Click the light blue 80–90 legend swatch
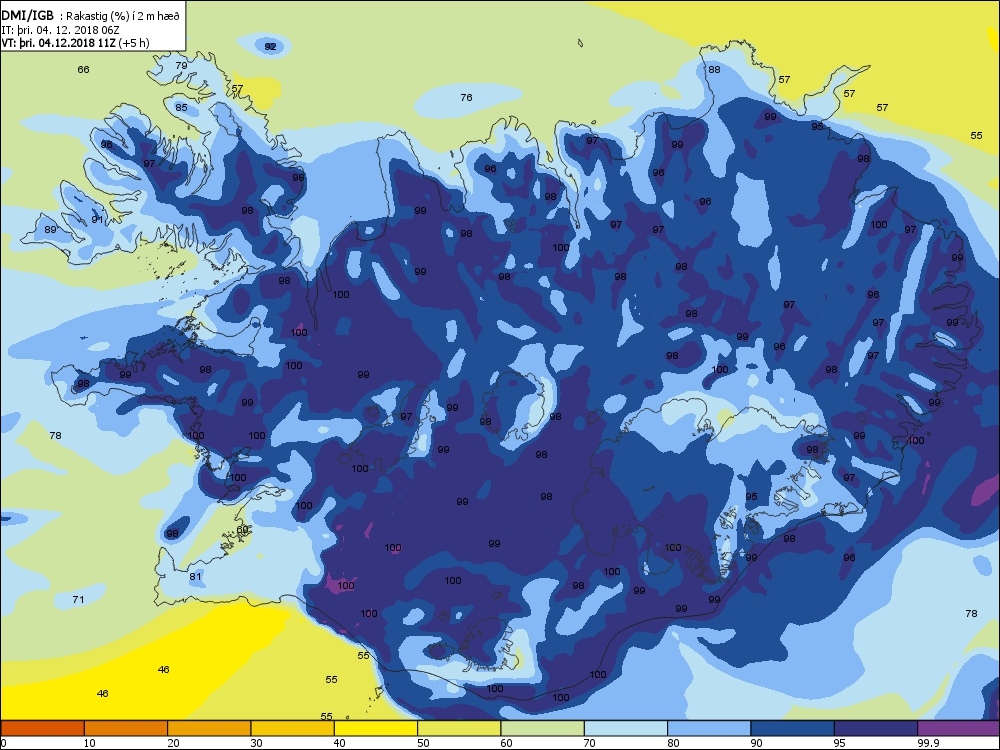Screen dimensions: 1000x750 [x=709, y=728]
